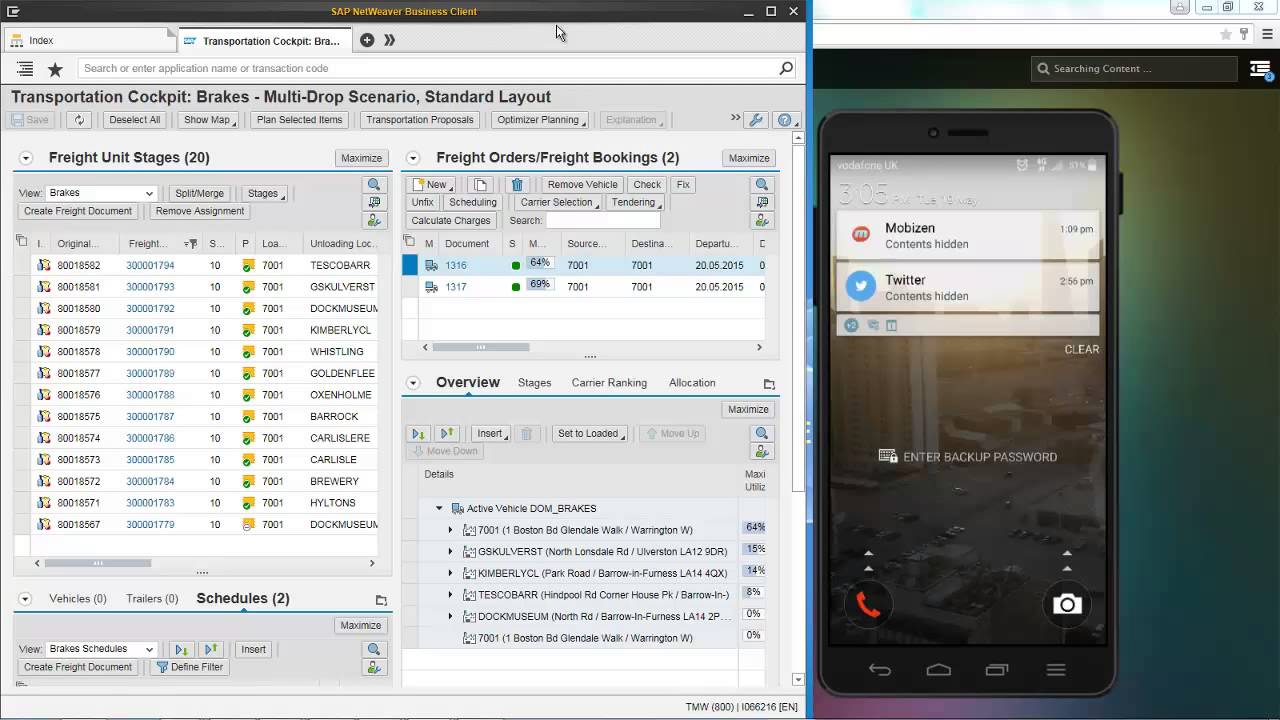The image size is (1280, 720).
Task: Switch to the Vehicles (0) tab
Action: pos(78,599)
